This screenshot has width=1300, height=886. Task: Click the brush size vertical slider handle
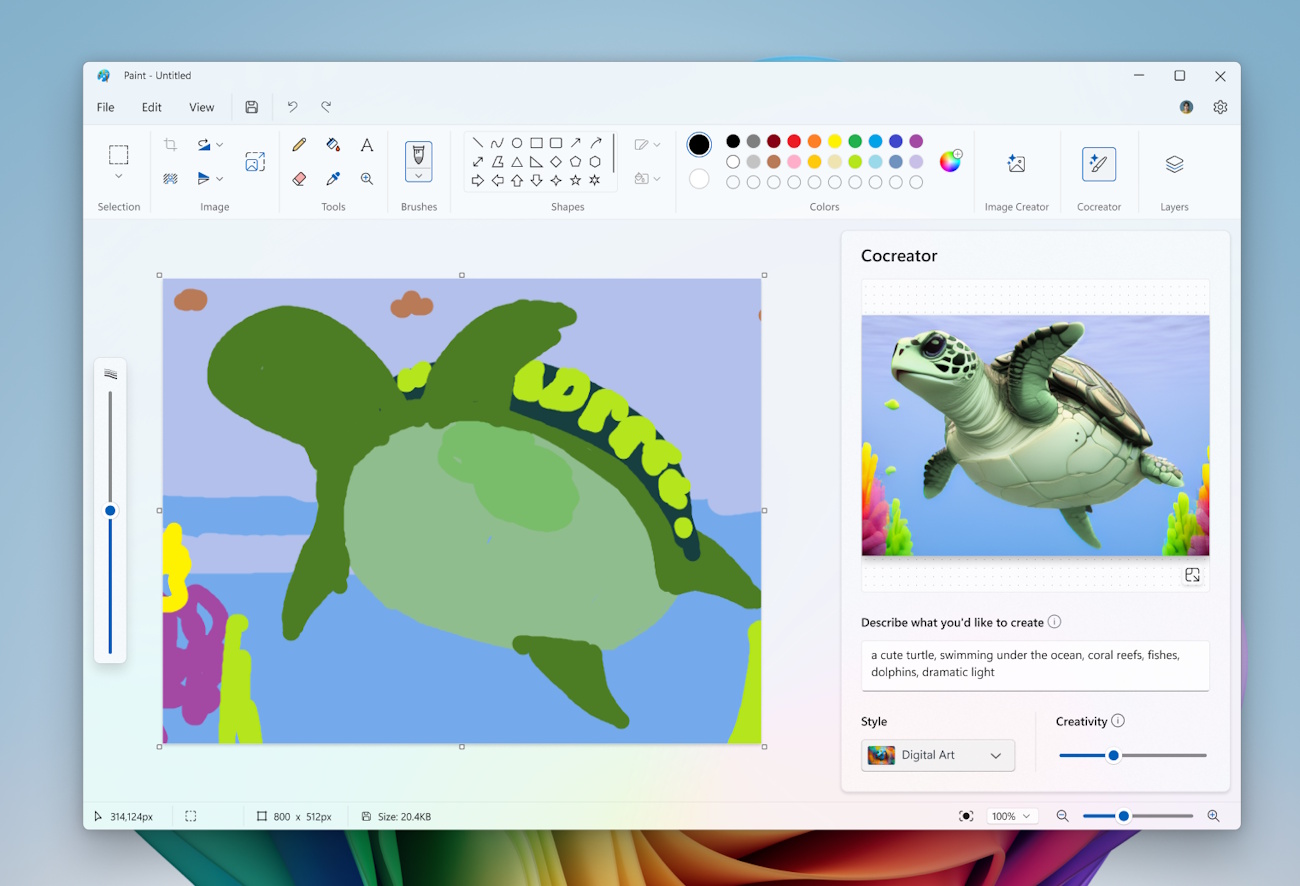(x=110, y=511)
